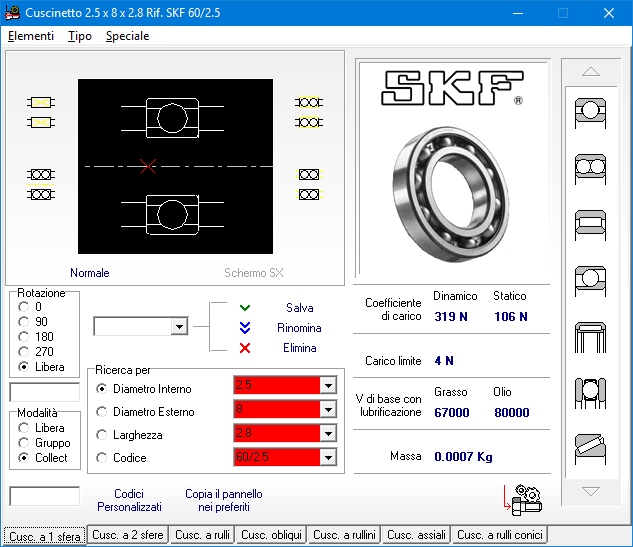Image resolution: width=633 pixels, height=547 pixels.
Task: Click Copia il pannello nei preferiti
Action: (x=224, y=500)
